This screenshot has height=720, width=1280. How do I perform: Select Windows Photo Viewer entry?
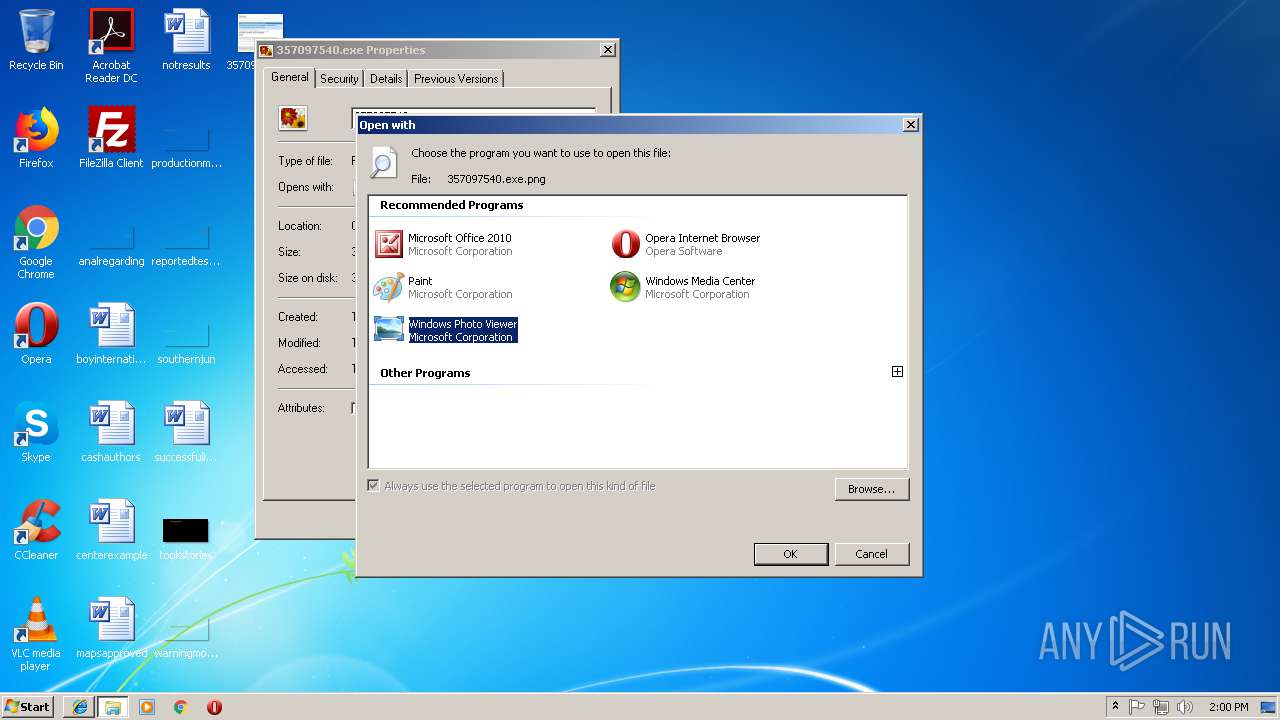[446, 330]
